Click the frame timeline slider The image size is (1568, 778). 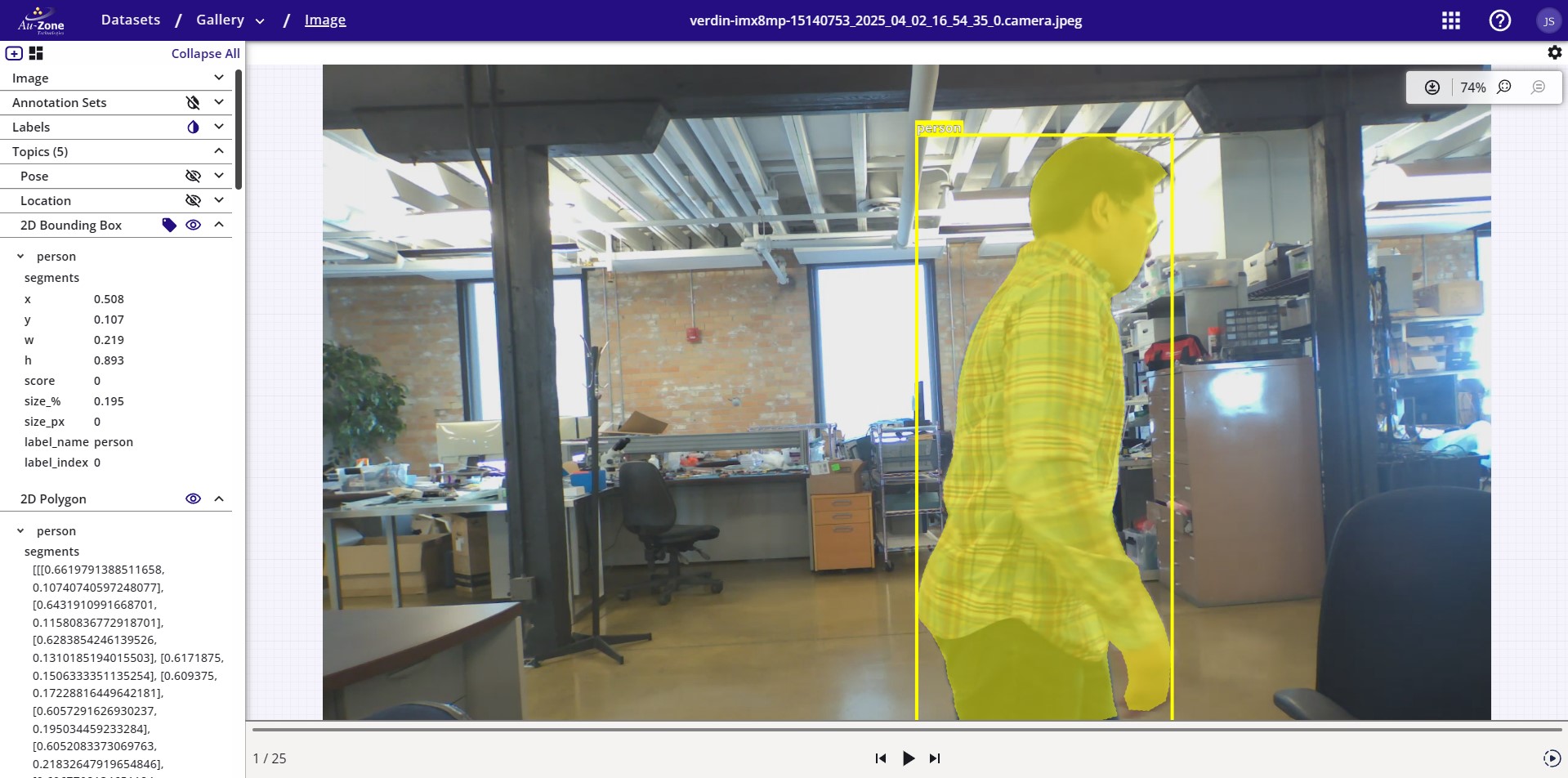[907, 729]
